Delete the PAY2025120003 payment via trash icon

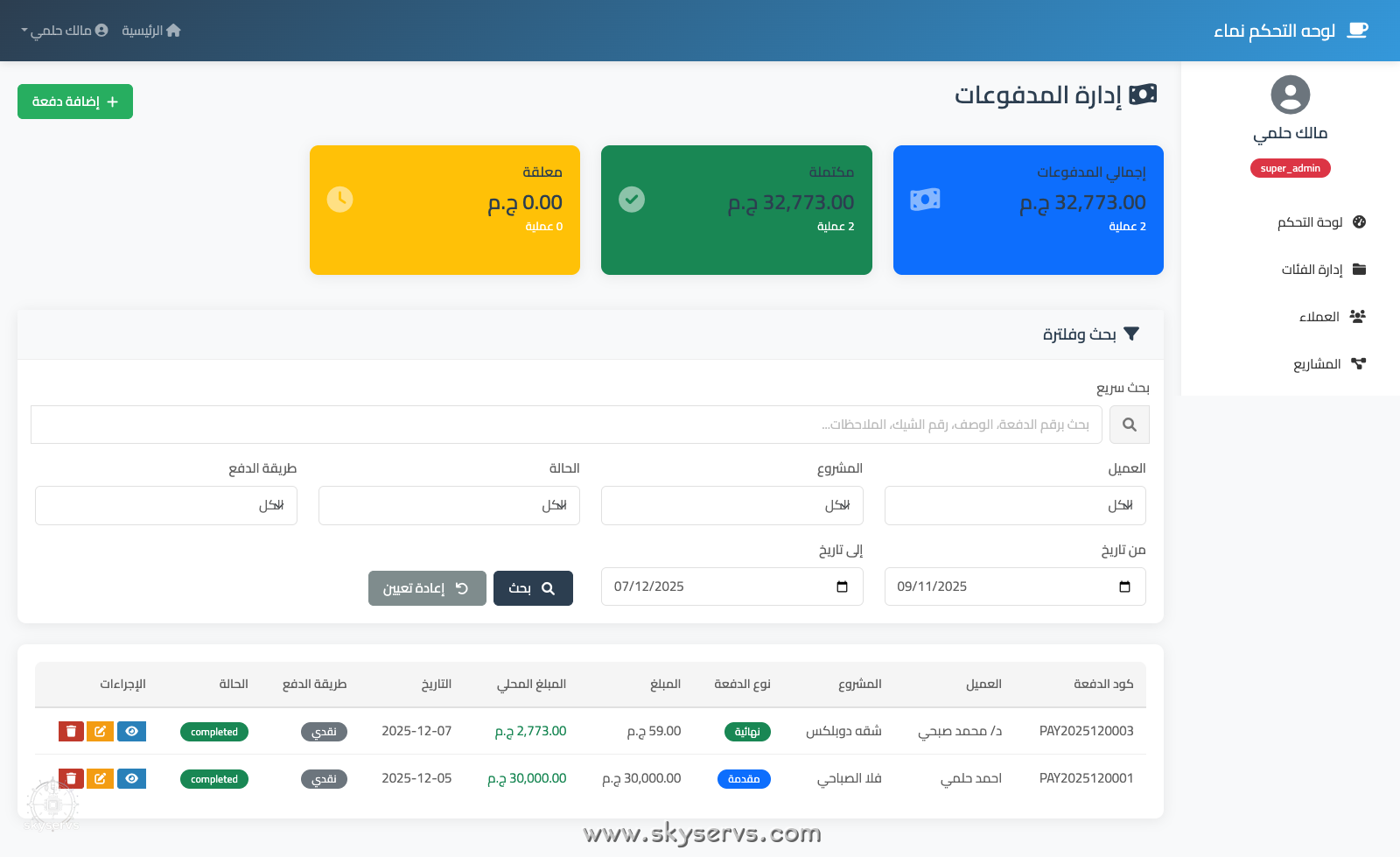70,731
